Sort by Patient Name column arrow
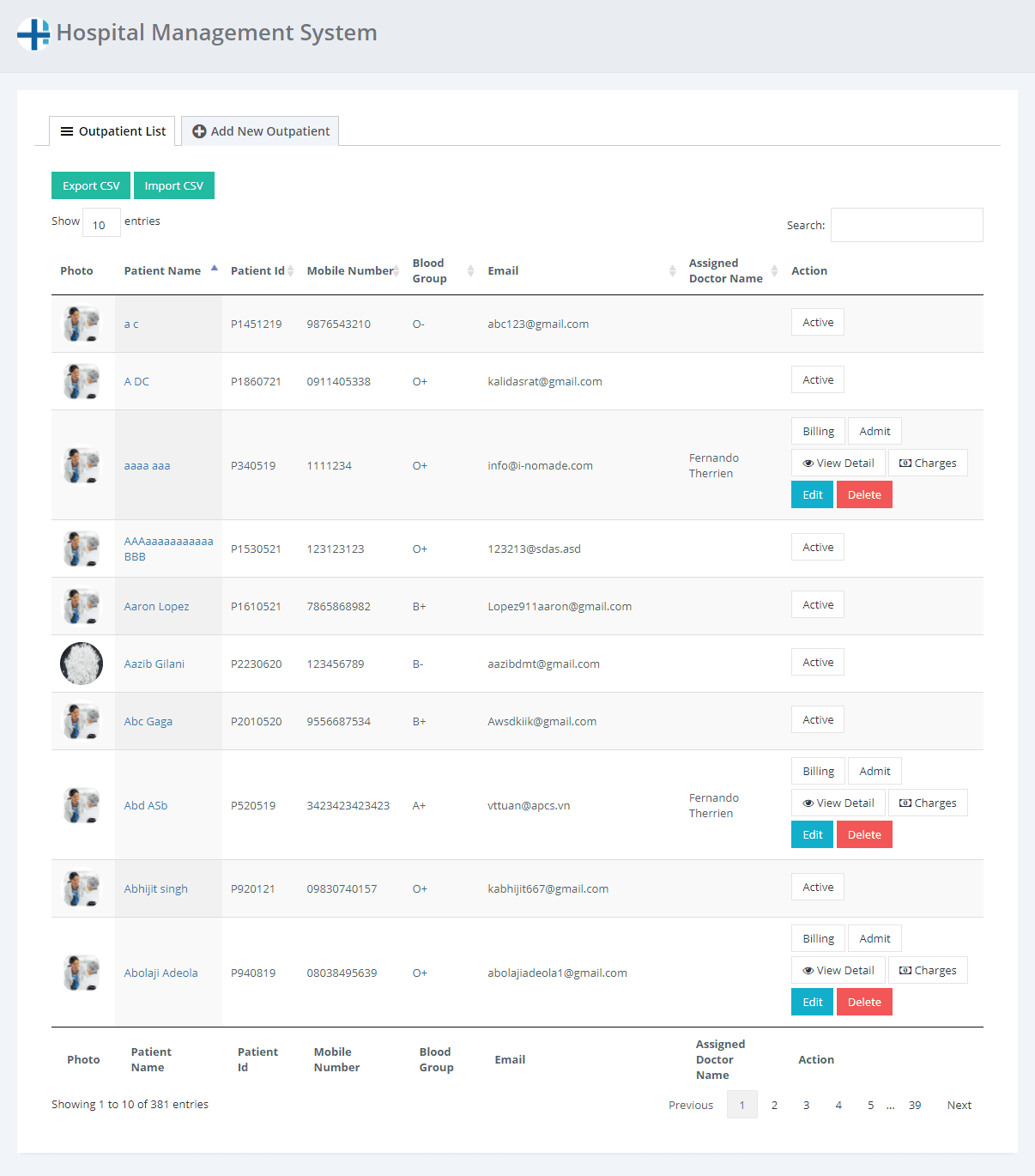Screen dimensions: 1035x1176 tap(215, 270)
